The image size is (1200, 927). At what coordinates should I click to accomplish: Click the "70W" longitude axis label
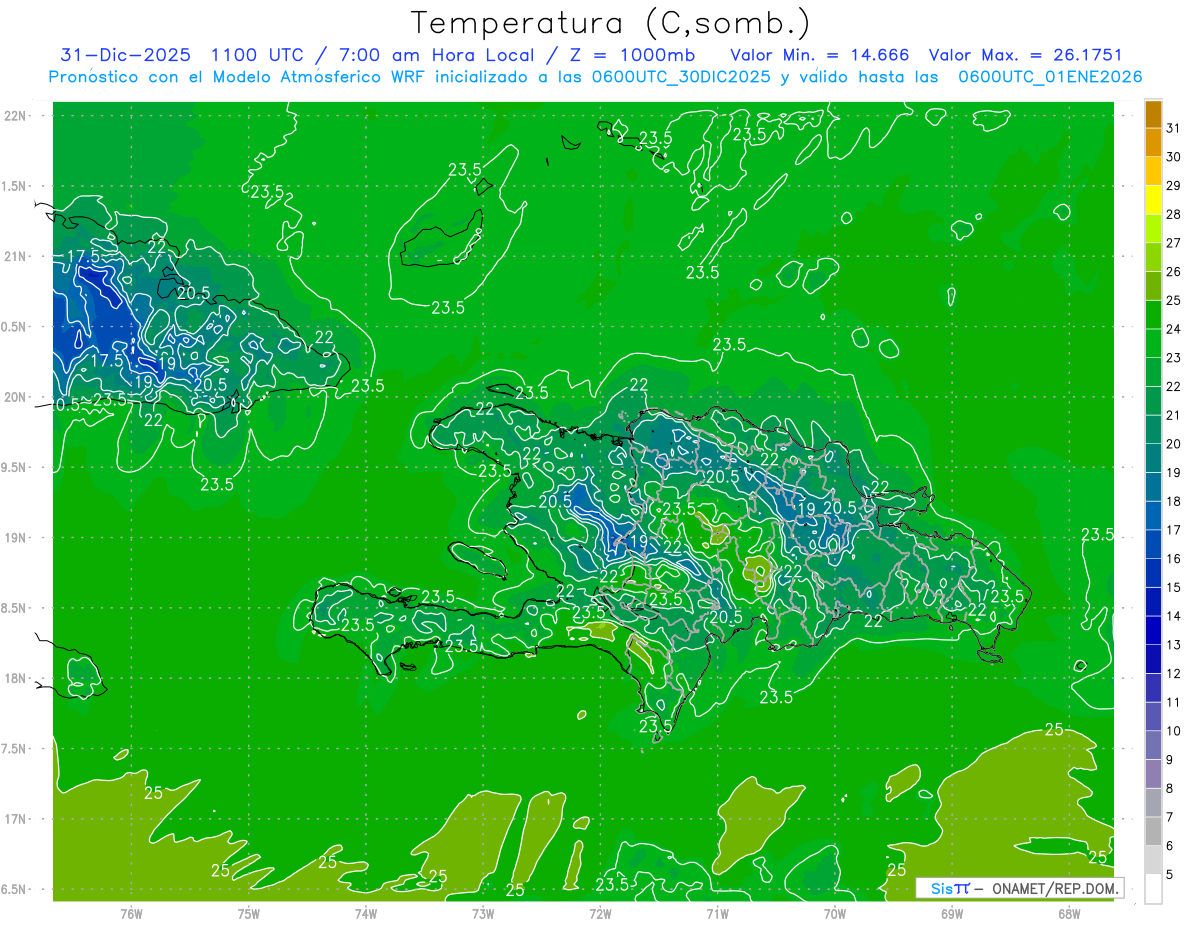pyautogui.click(x=835, y=914)
